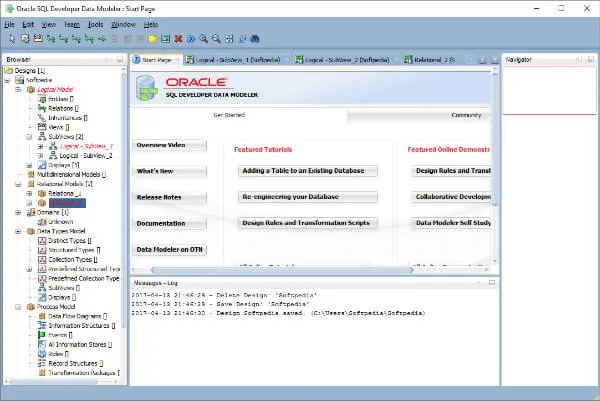Screen dimensions: 600x401
Task: Click the binoculars find icon
Action: pos(255,39)
